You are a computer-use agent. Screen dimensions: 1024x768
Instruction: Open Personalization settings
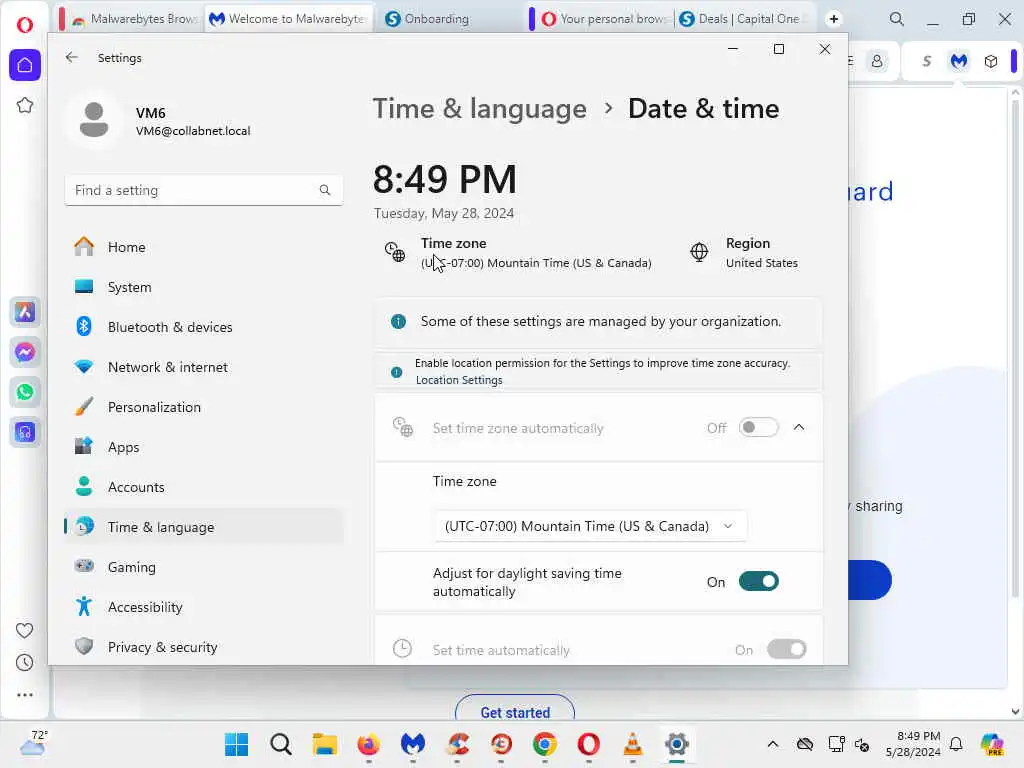click(x=204, y=407)
